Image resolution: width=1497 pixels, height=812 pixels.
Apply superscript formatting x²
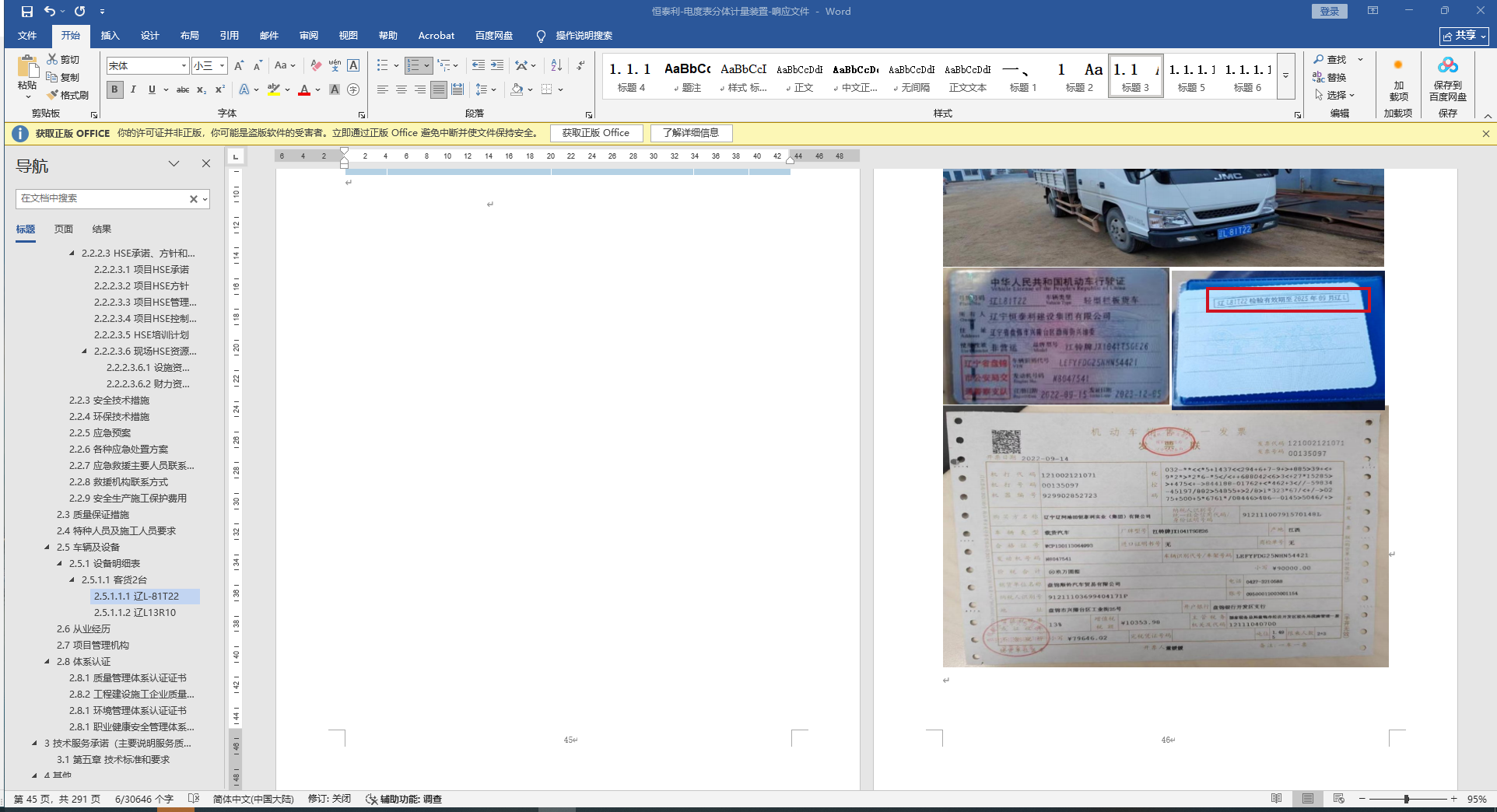pos(220,90)
